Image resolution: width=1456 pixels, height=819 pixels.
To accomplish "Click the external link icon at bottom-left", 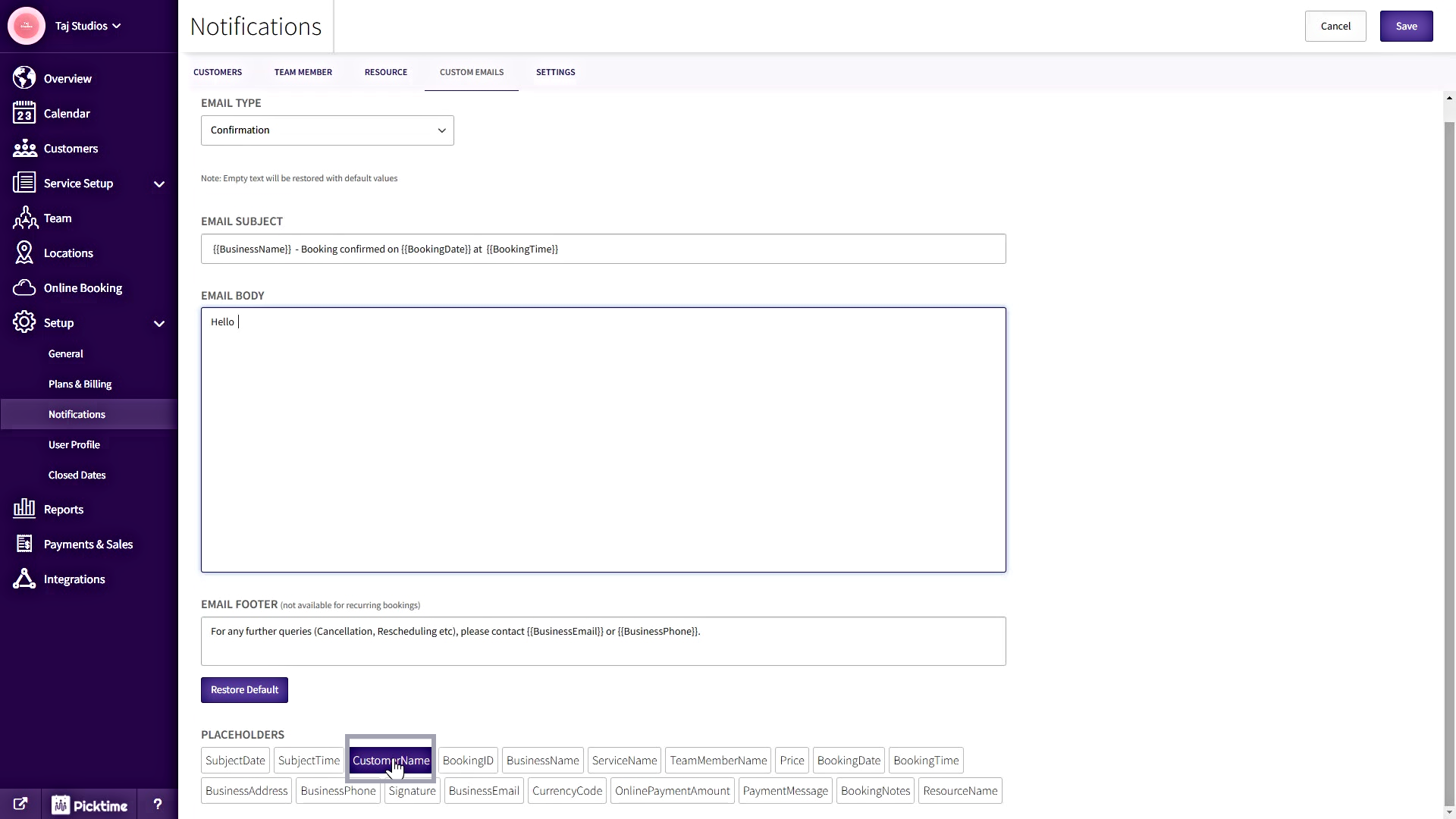I will tap(20, 804).
